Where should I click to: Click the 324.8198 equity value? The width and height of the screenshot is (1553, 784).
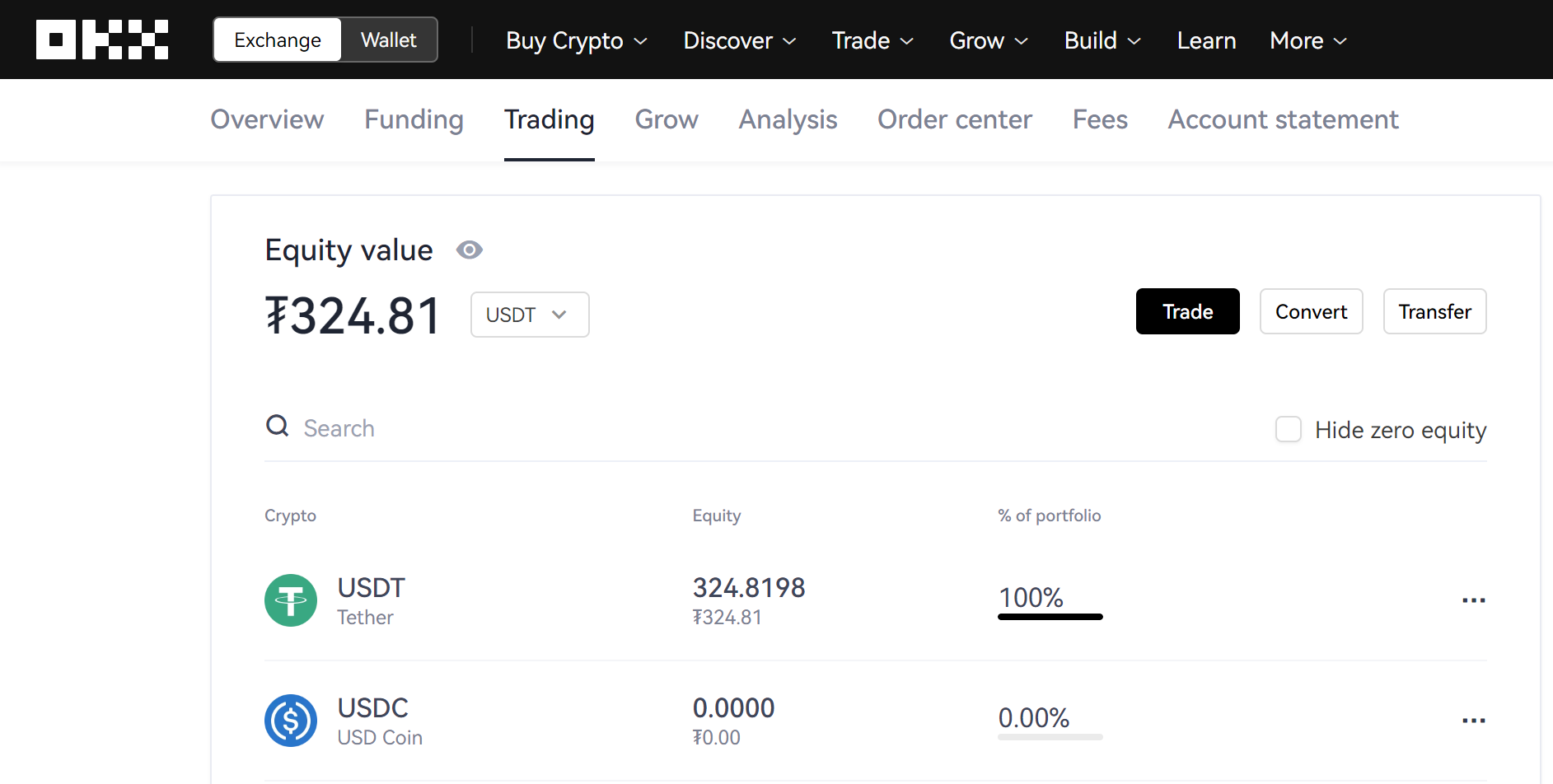[749, 588]
